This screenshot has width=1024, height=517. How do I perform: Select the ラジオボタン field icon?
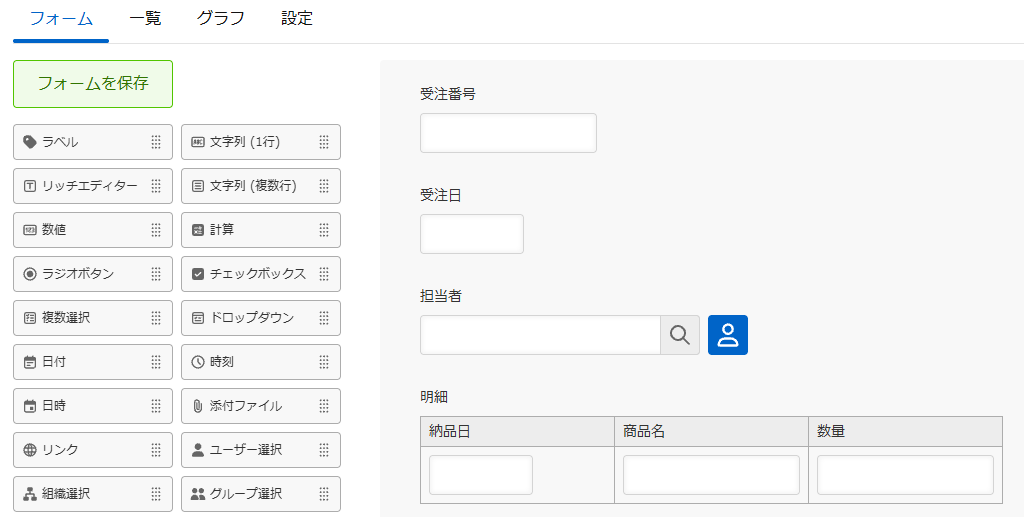click(29, 274)
